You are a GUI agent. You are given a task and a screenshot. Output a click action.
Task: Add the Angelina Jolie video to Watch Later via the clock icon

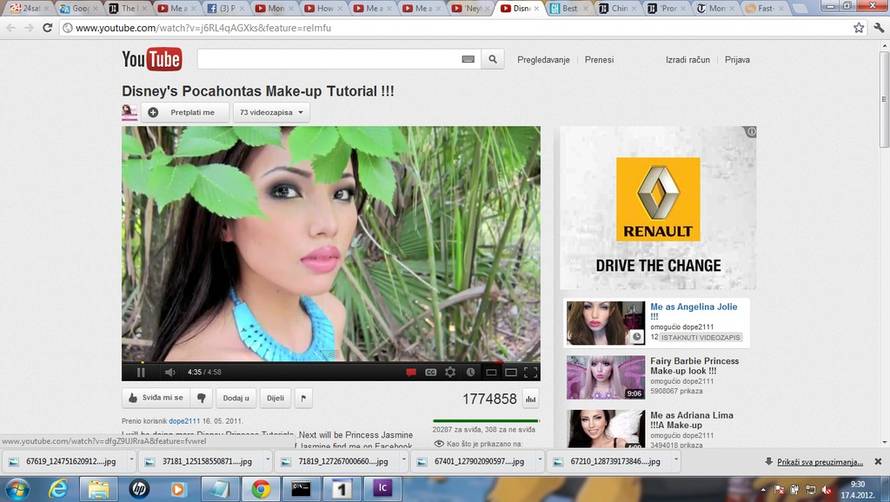point(637,337)
